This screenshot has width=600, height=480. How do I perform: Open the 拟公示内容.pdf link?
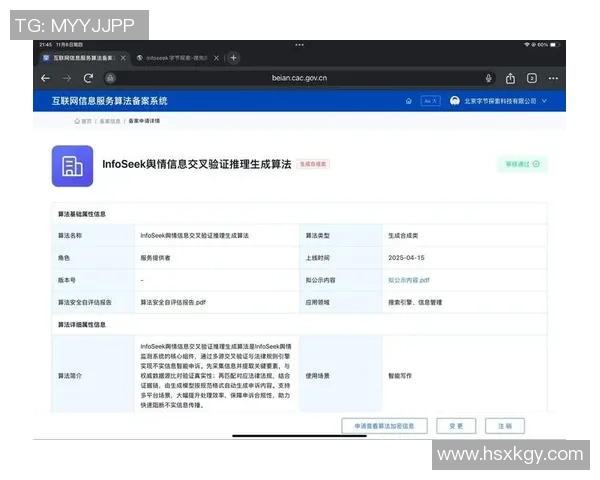pos(409,280)
